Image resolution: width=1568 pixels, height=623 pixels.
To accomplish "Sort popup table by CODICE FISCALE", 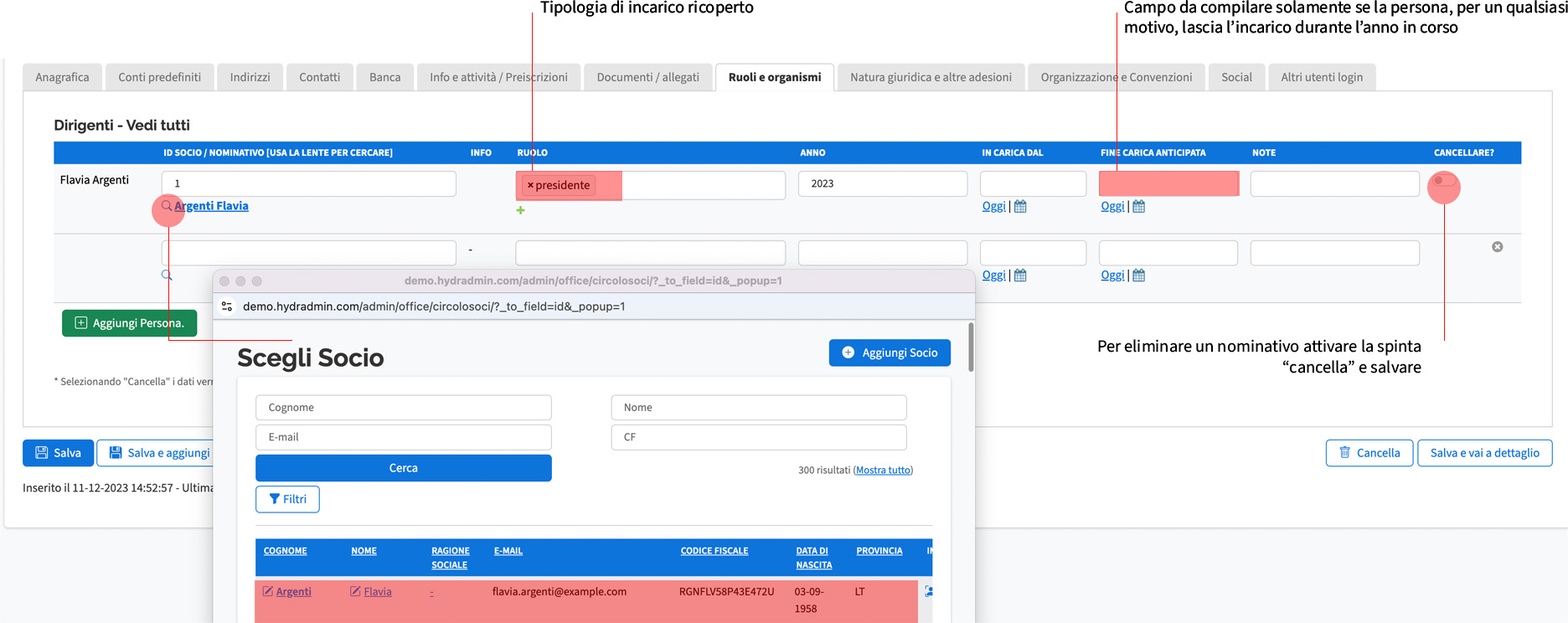I will 714,551.
